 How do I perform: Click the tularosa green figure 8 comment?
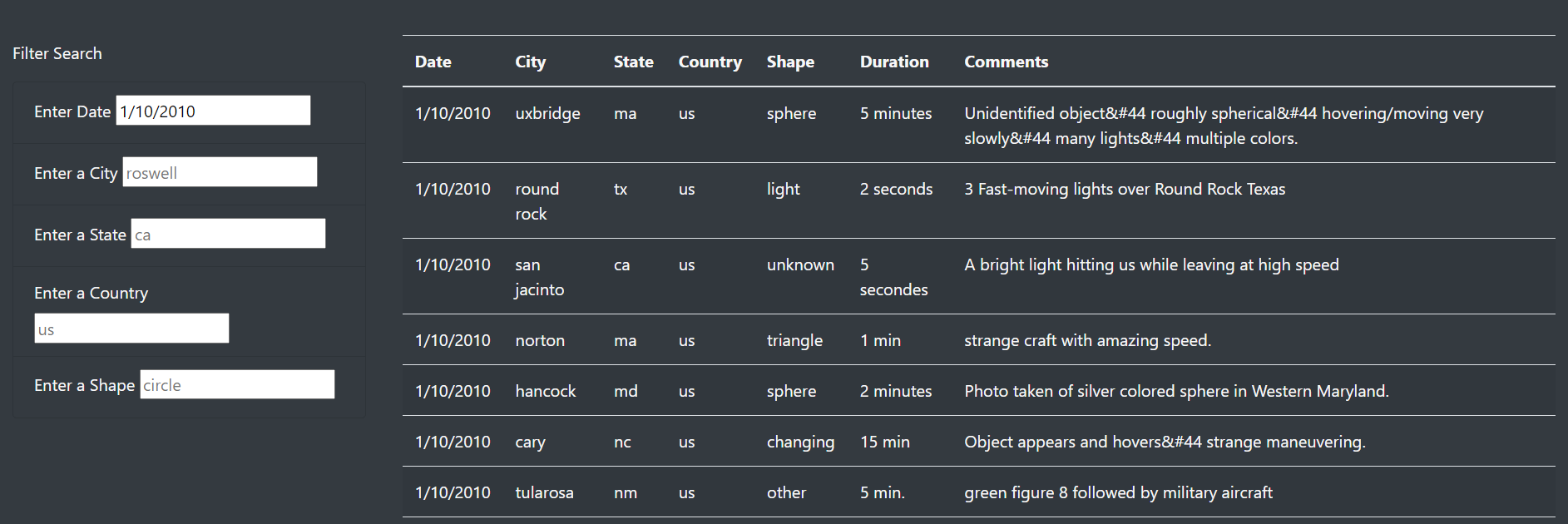coord(1118,492)
